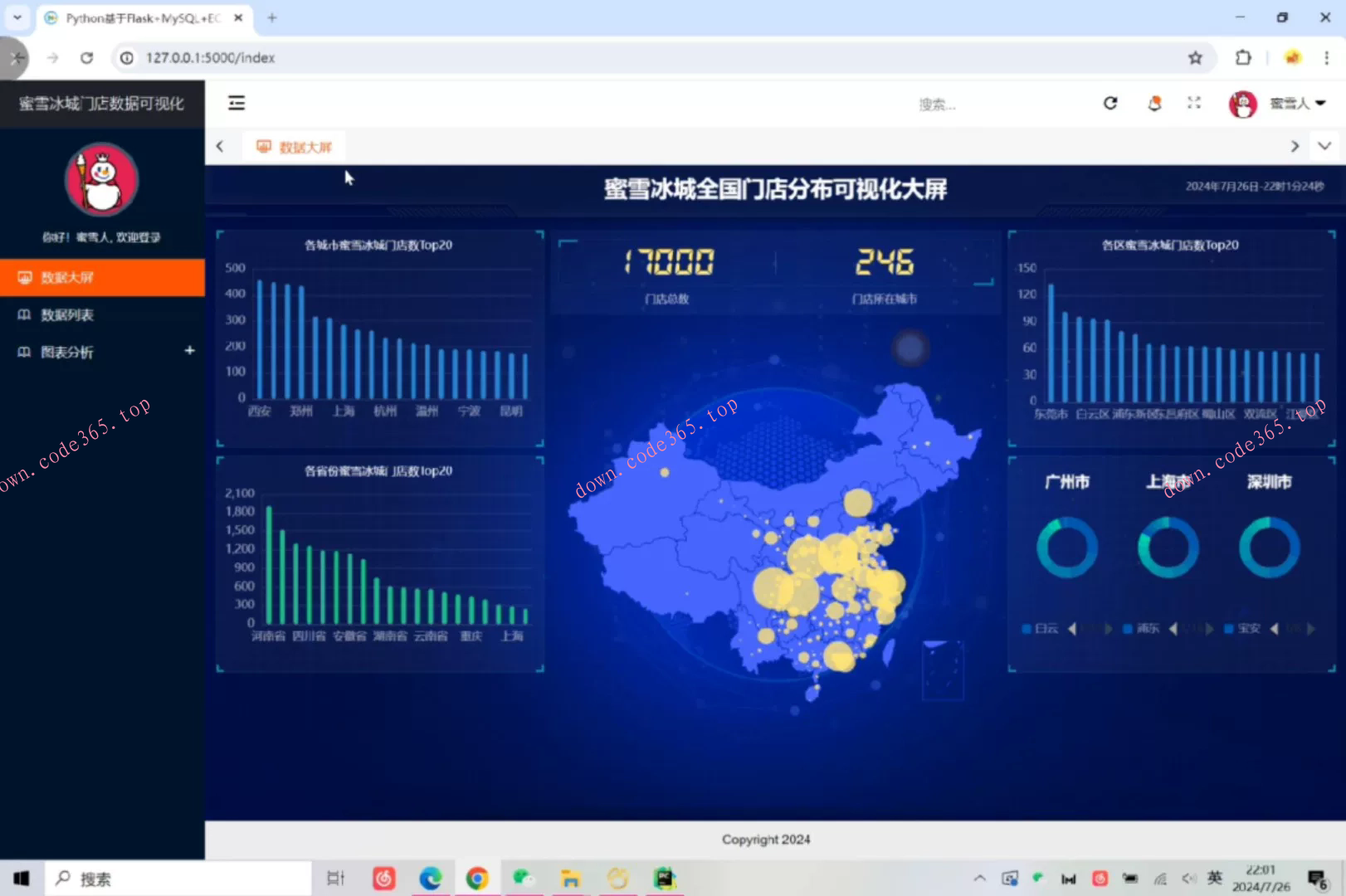
Task: Click the refresh icon in app header
Action: pyautogui.click(x=1110, y=103)
